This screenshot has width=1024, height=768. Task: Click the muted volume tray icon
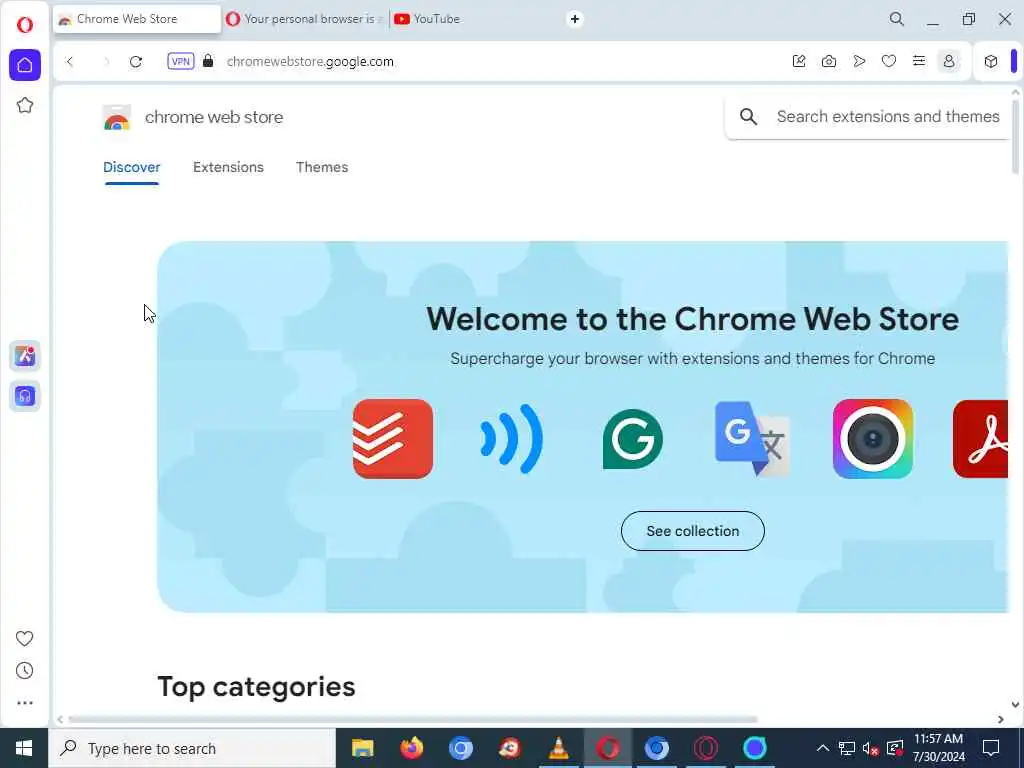point(870,748)
